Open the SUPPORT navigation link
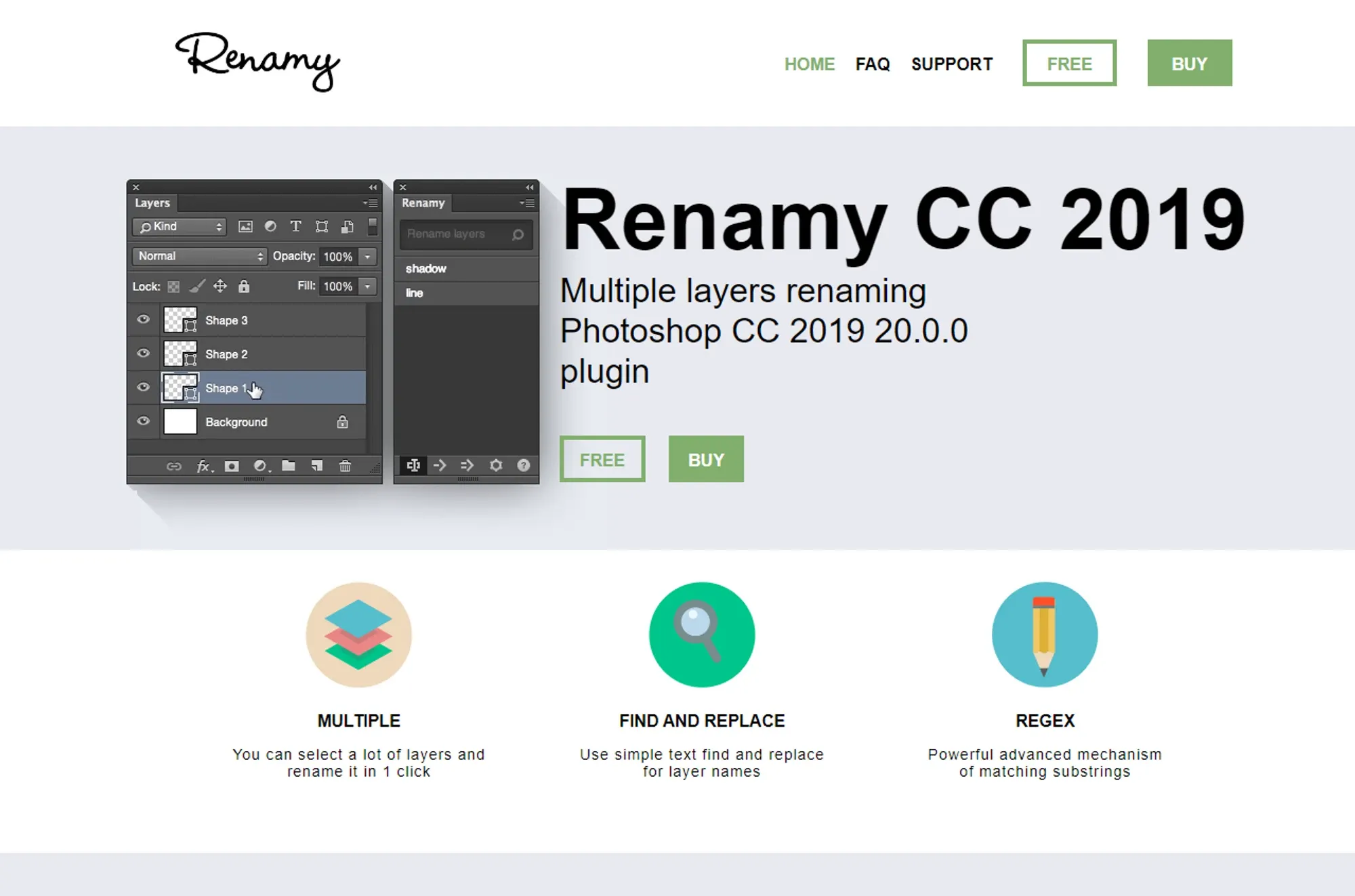This screenshot has height=896, width=1355. pyautogui.click(x=952, y=64)
